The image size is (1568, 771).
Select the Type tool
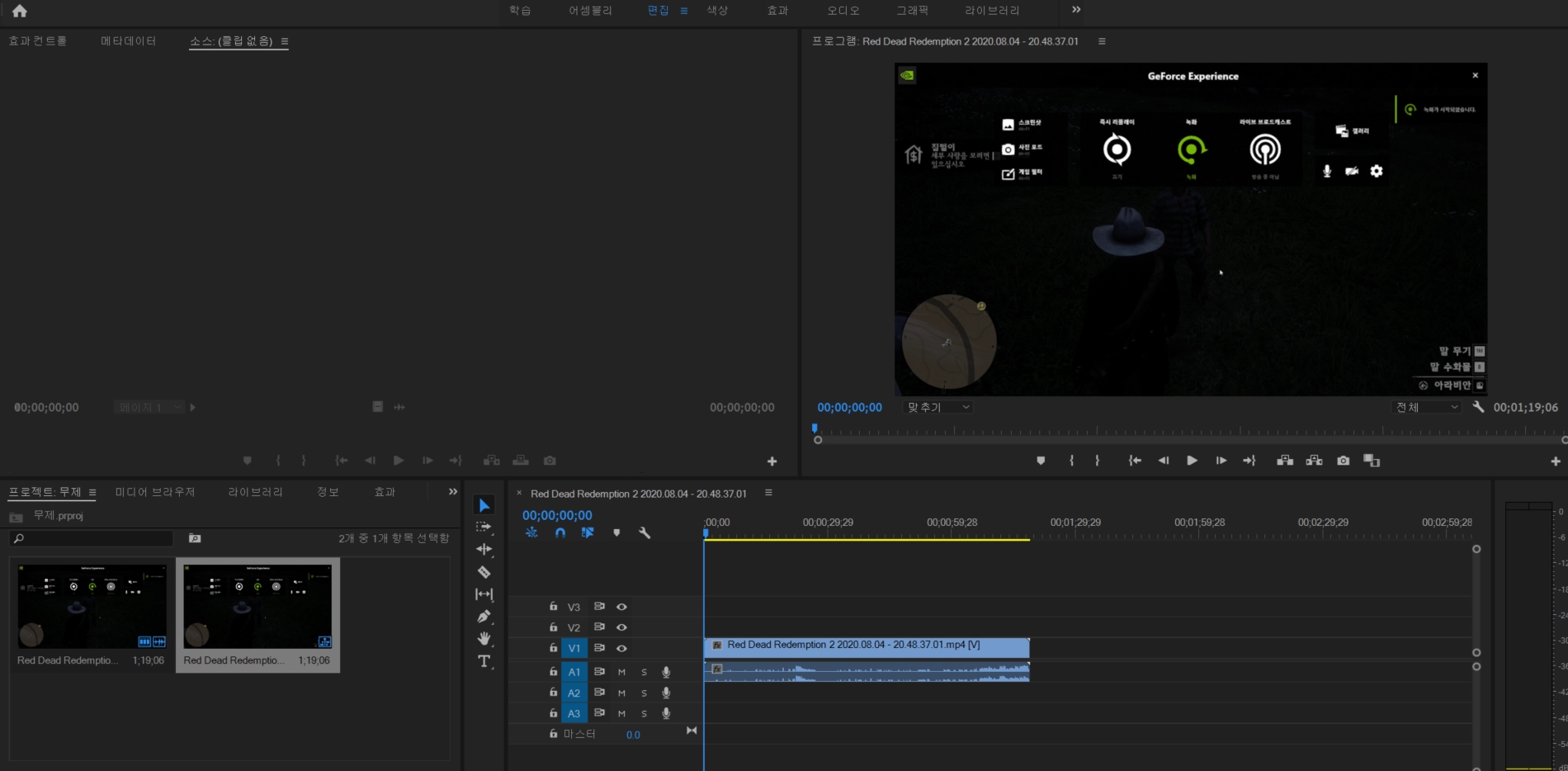pos(484,661)
